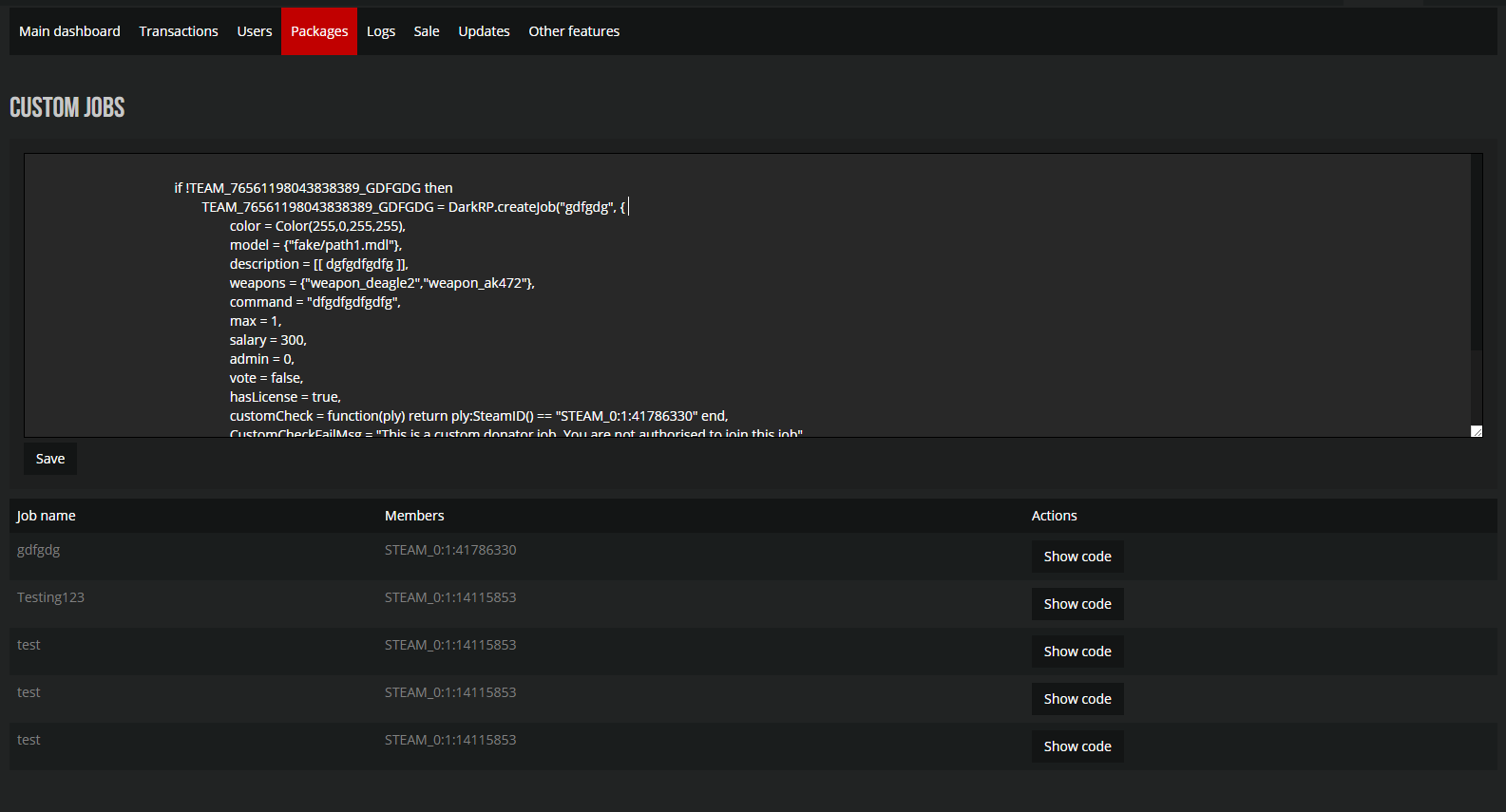Screen dimensions: 1506x812
Task: Click the textarea resize handle corner
Action: point(1477,431)
